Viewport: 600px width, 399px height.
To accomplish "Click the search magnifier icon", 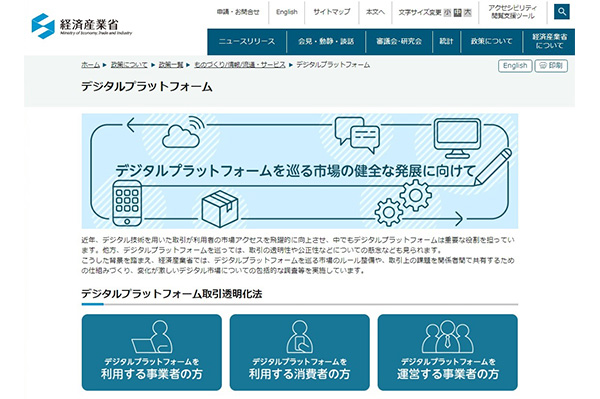I will 561,12.
